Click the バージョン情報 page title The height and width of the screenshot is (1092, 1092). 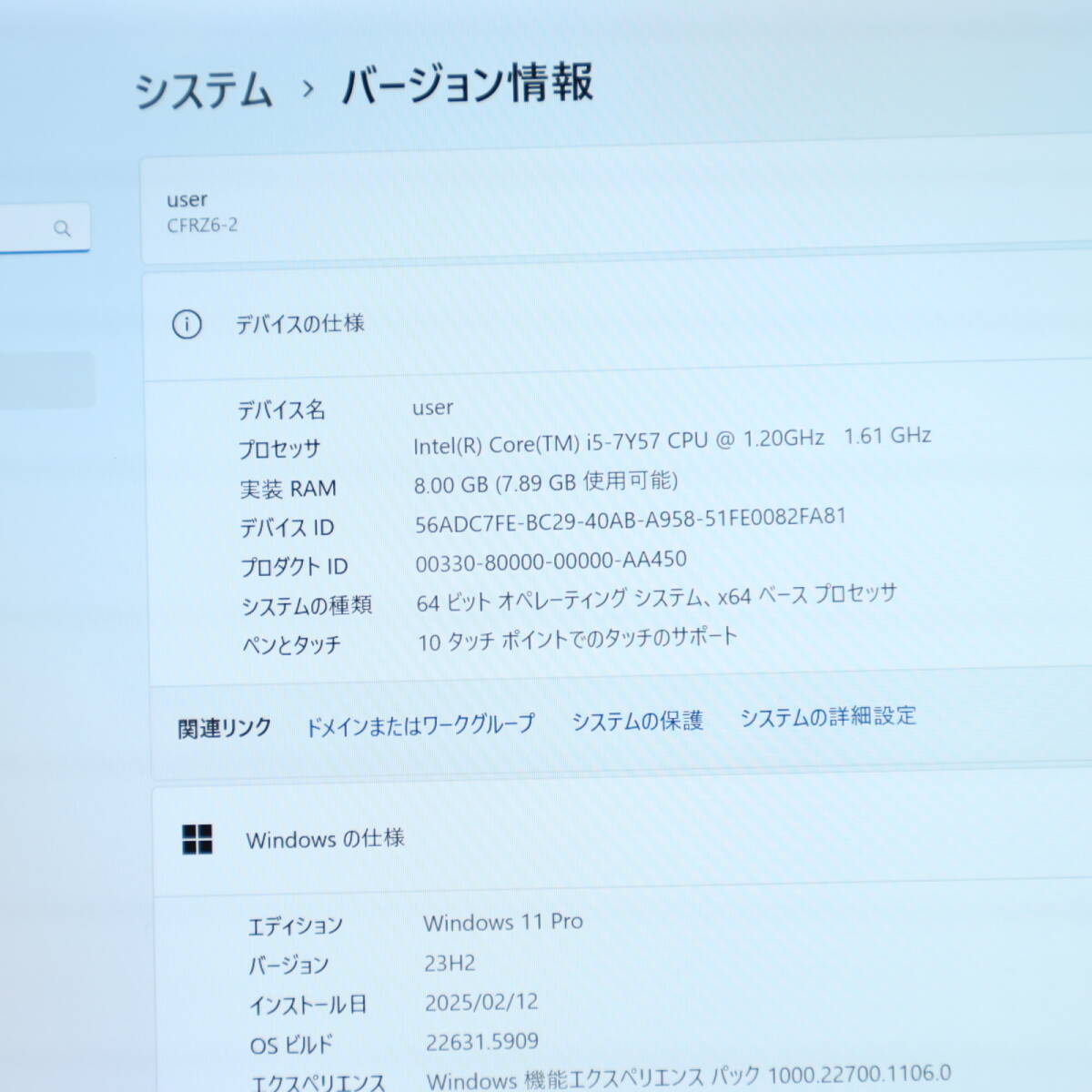pyautogui.click(x=467, y=85)
